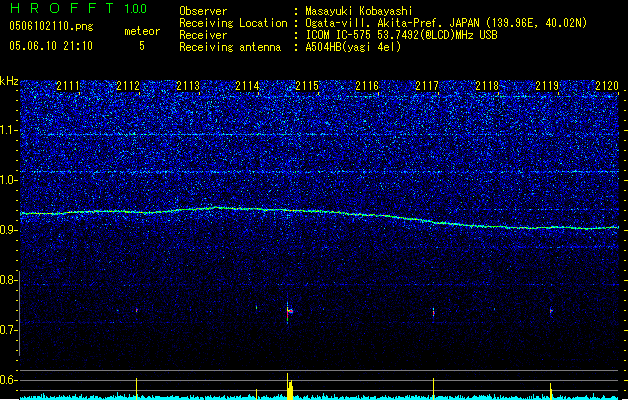This screenshot has width=629, height=400.
Task: Click the HROFFT 1.0.0 title text
Action: tap(78, 8)
